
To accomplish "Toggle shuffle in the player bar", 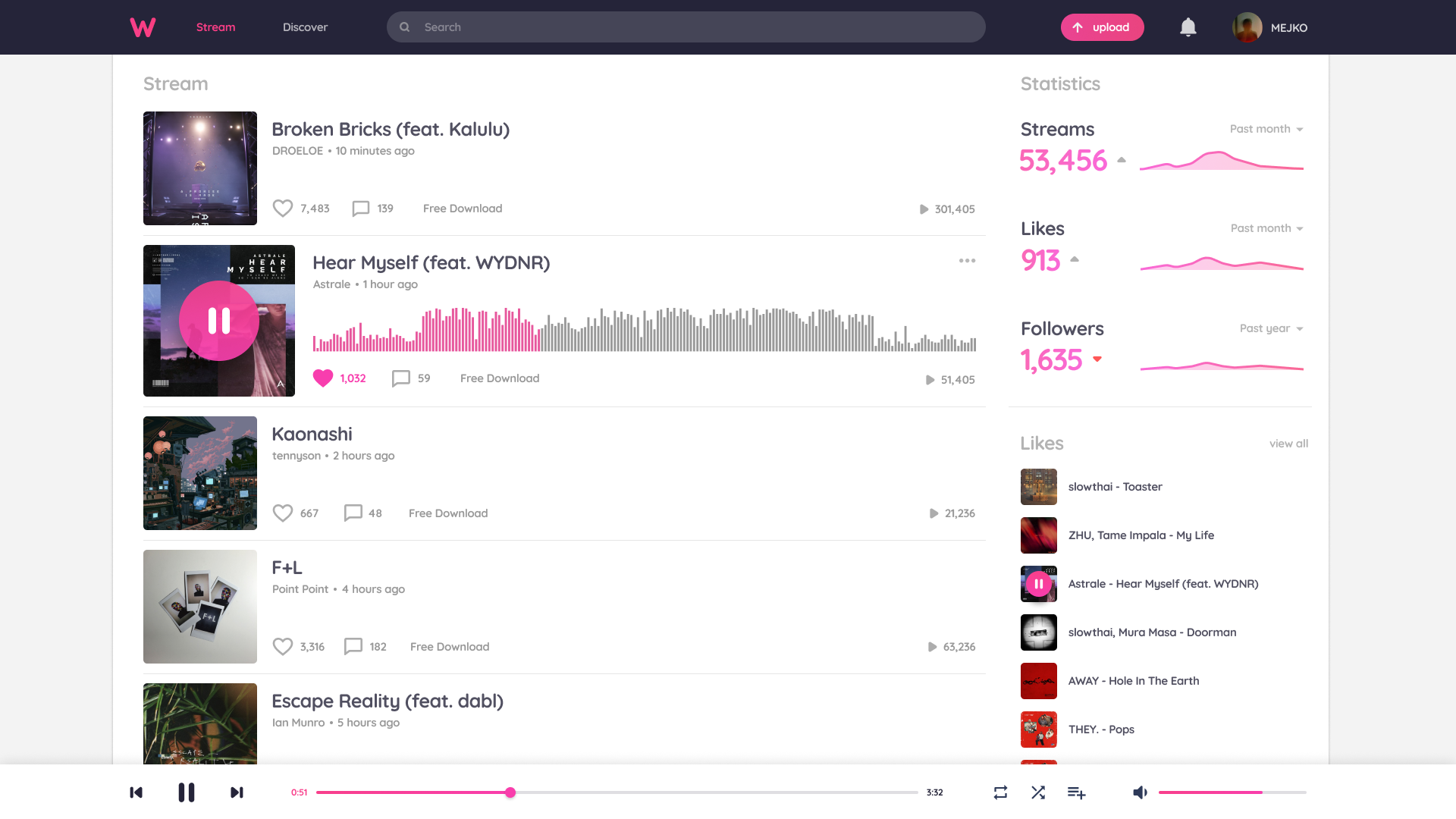I will coord(1038,792).
